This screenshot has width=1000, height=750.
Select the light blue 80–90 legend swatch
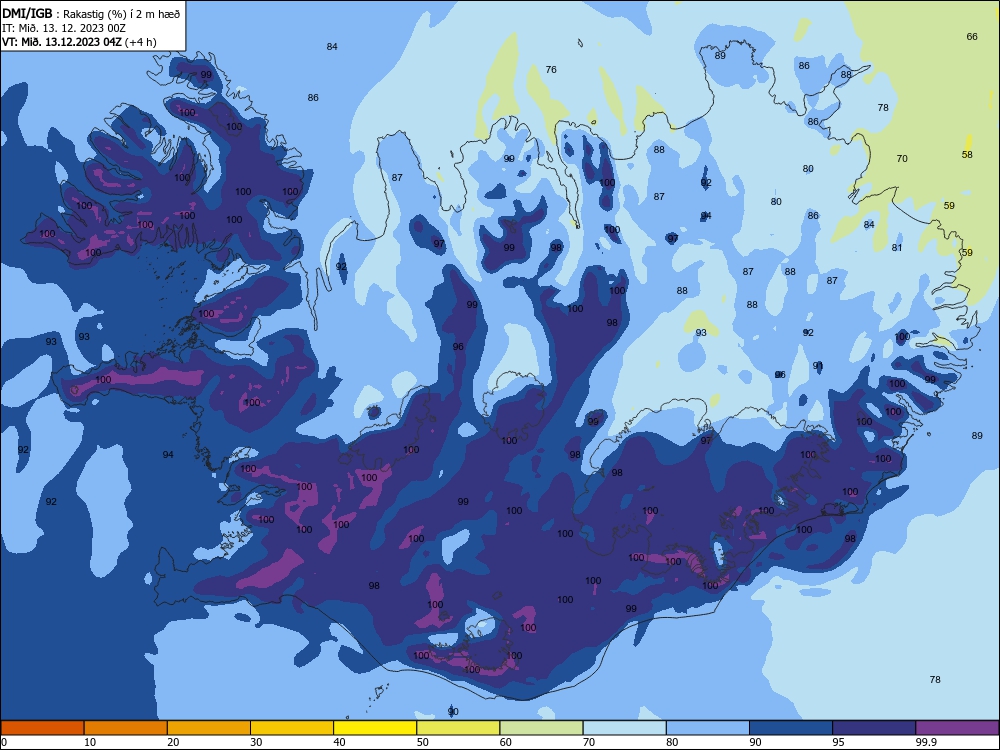click(x=708, y=728)
